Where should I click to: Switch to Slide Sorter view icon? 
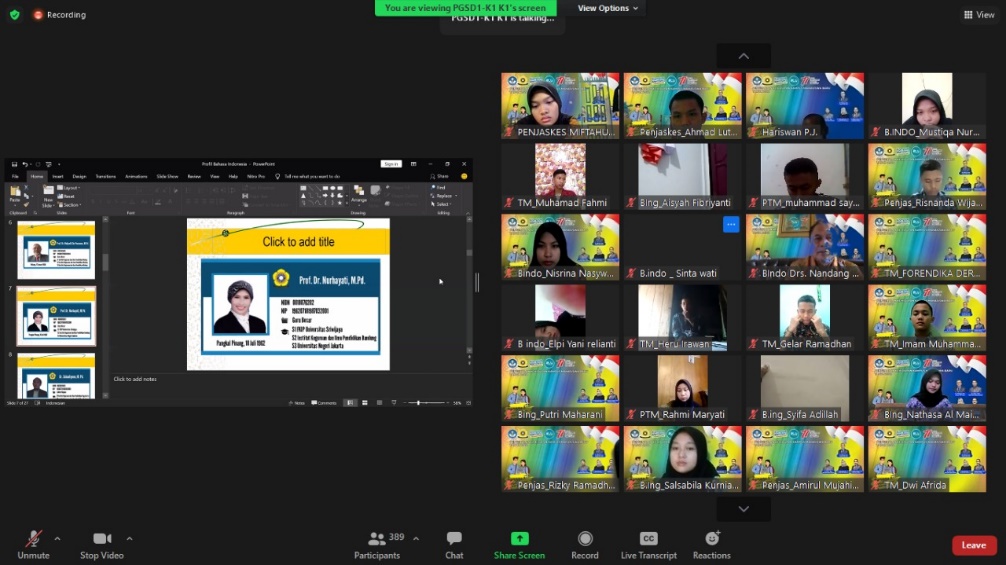364,403
